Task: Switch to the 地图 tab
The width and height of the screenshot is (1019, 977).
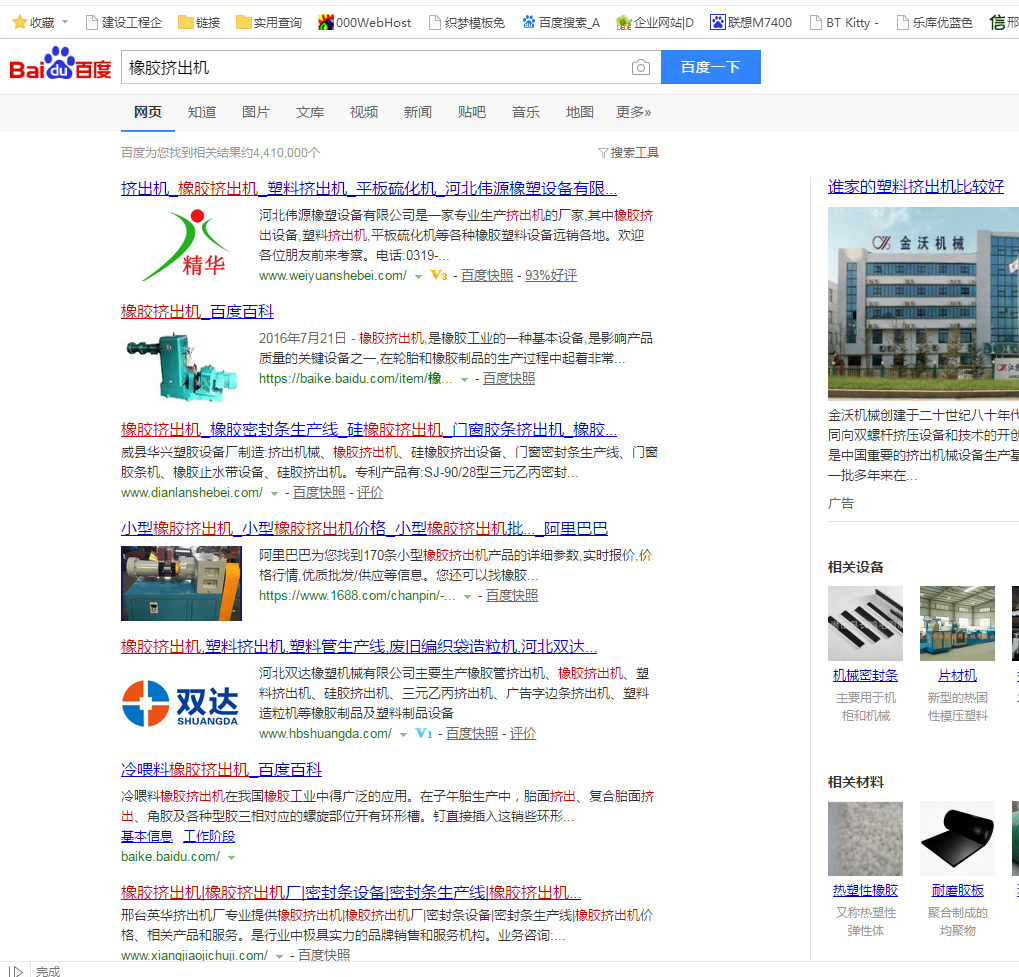Action: tap(579, 112)
